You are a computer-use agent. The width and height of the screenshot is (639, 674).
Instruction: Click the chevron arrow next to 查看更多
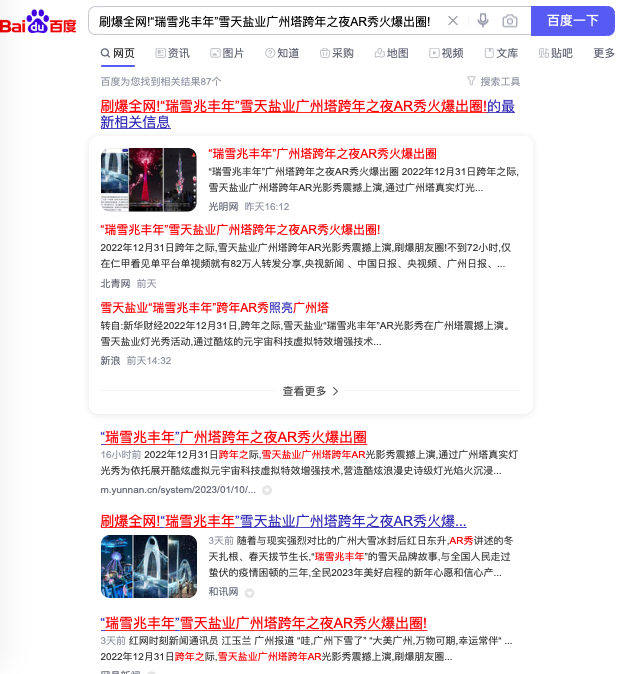(335, 391)
